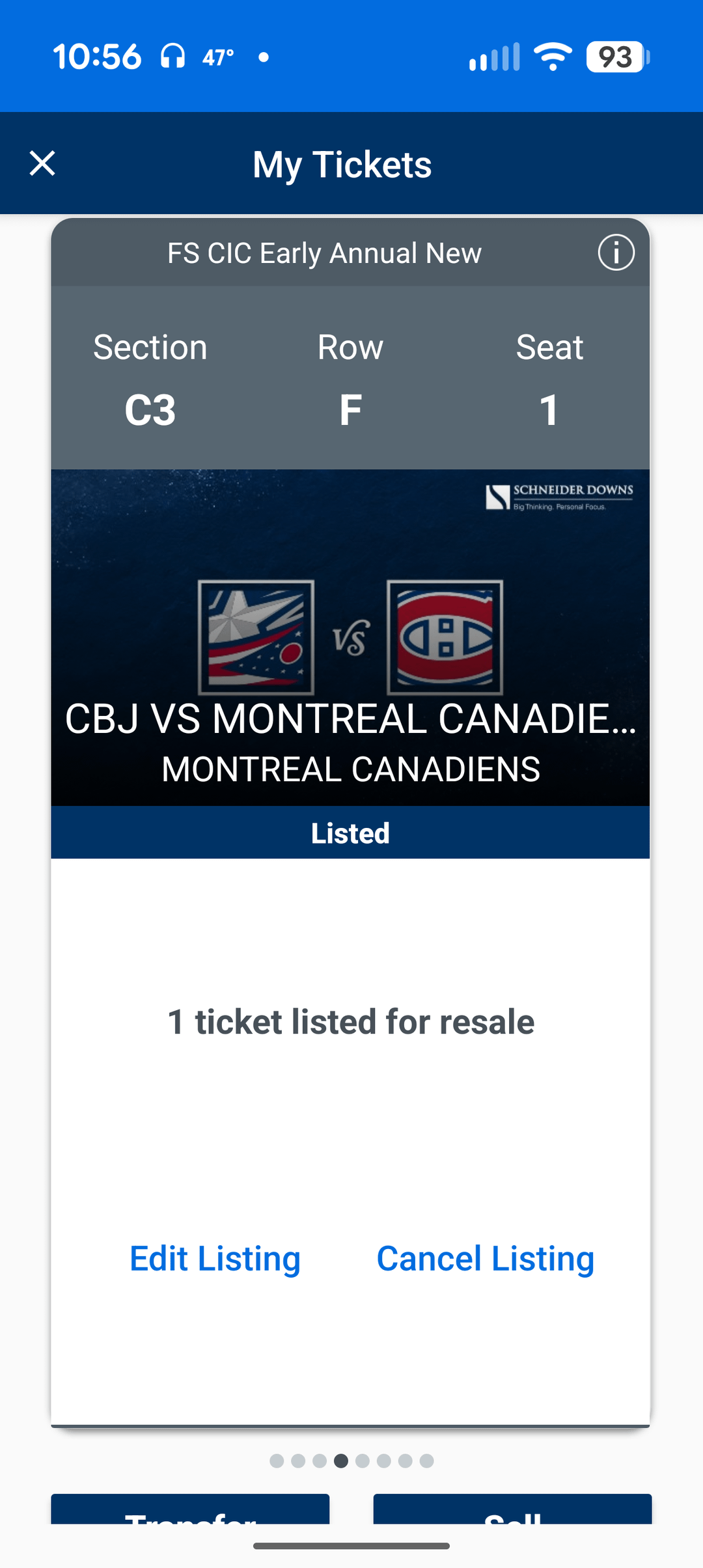Screen dimensions: 703x1568
Task: Jump to the first ticket page dot
Action: pyautogui.click(x=277, y=1461)
